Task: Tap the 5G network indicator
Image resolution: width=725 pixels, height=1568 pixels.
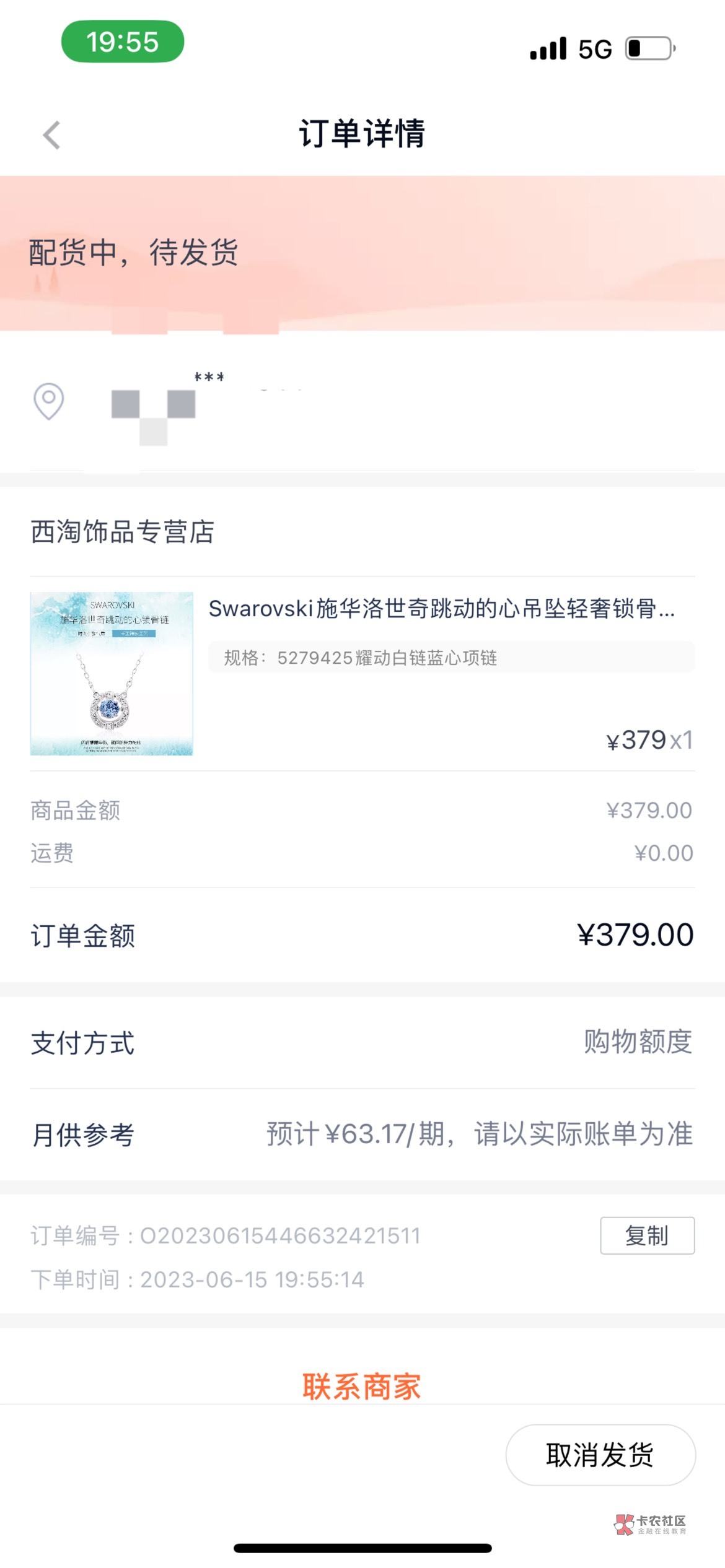Action: click(x=594, y=50)
